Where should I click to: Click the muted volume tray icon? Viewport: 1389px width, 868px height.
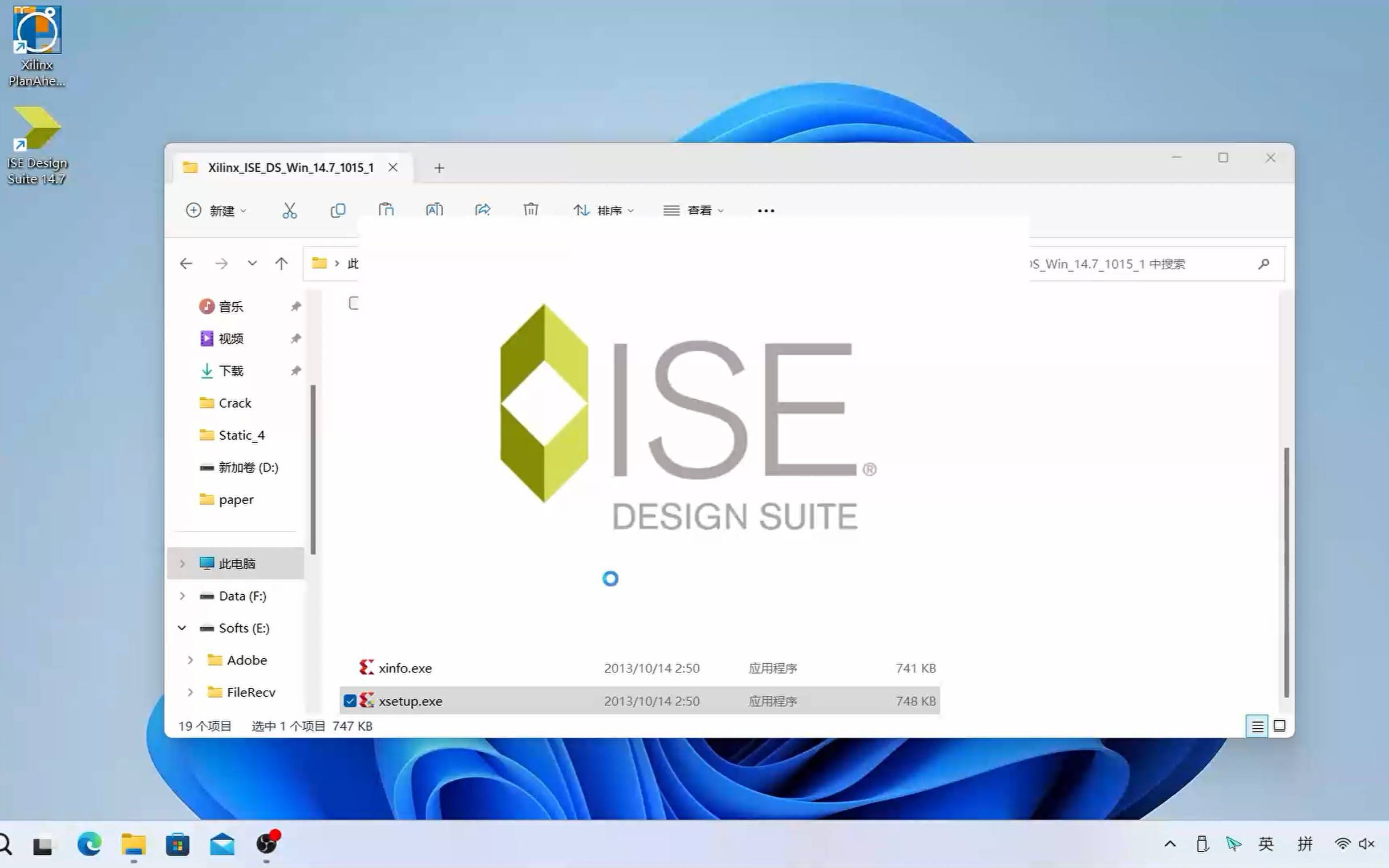(1367, 843)
